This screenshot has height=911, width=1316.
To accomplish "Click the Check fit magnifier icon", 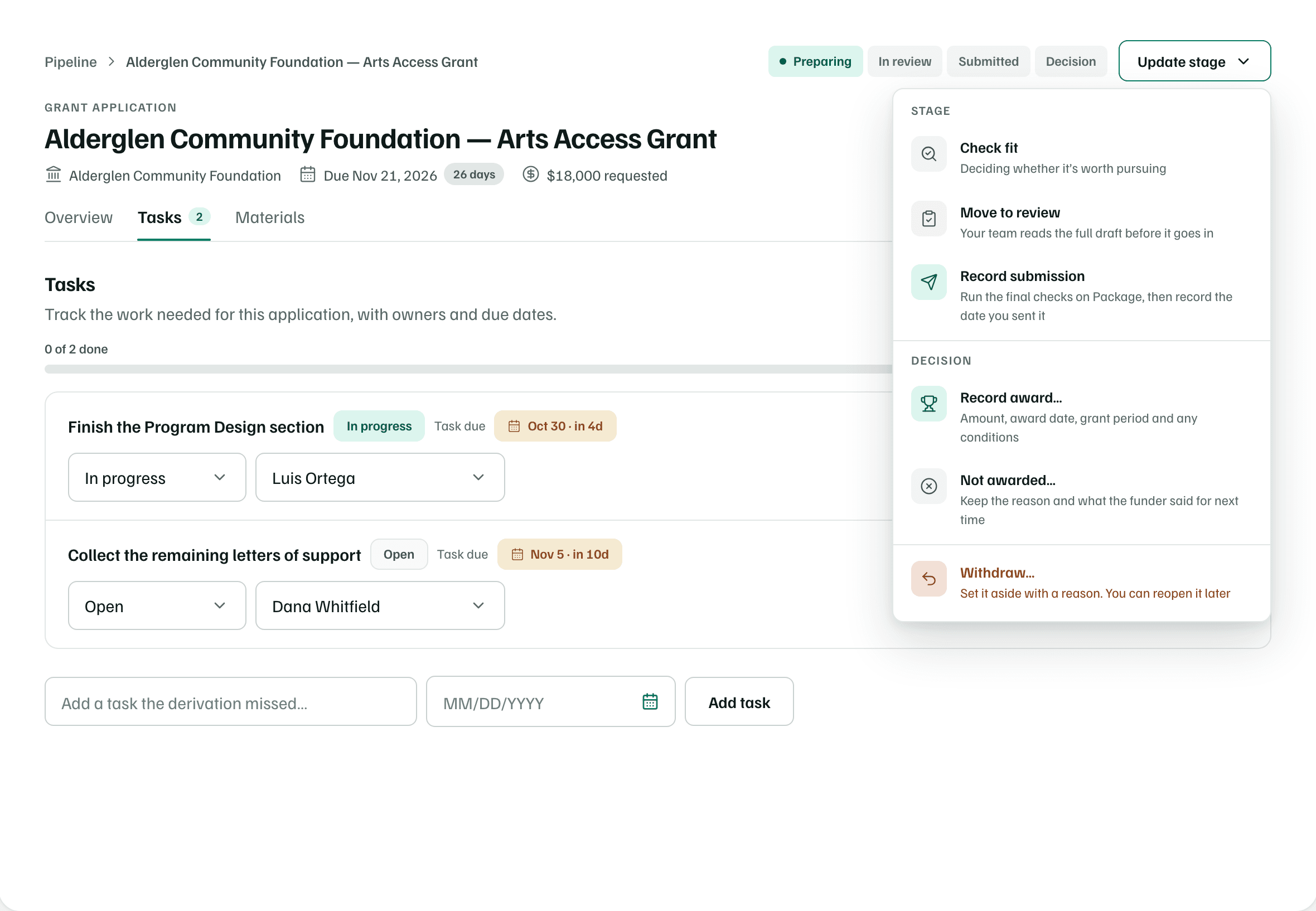I will (x=928, y=153).
